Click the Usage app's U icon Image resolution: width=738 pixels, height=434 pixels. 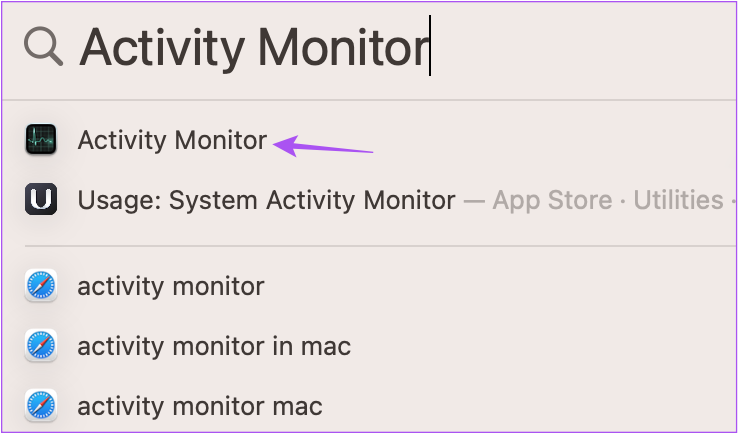click(43, 200)
